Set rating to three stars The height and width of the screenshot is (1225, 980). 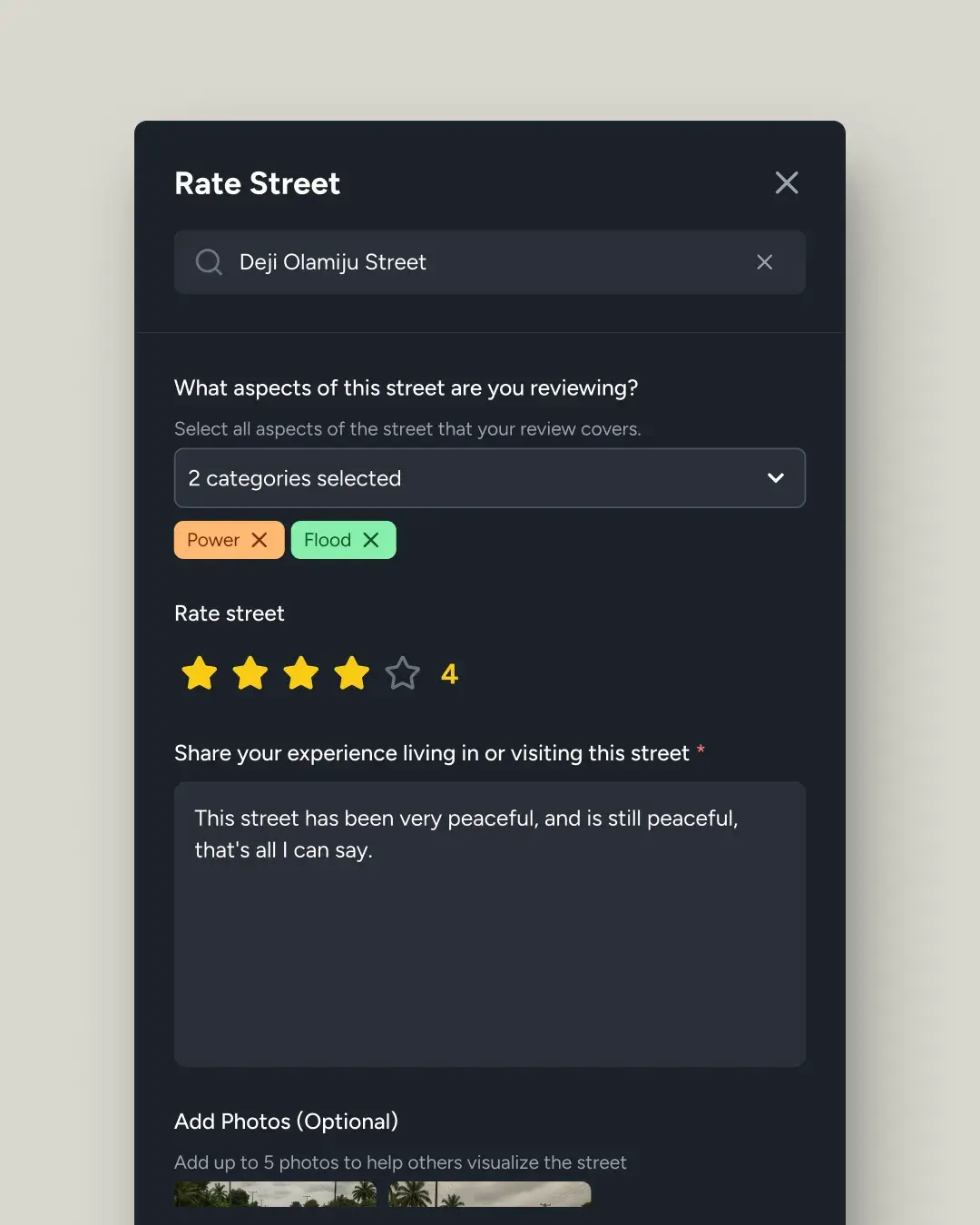(301, 674)
